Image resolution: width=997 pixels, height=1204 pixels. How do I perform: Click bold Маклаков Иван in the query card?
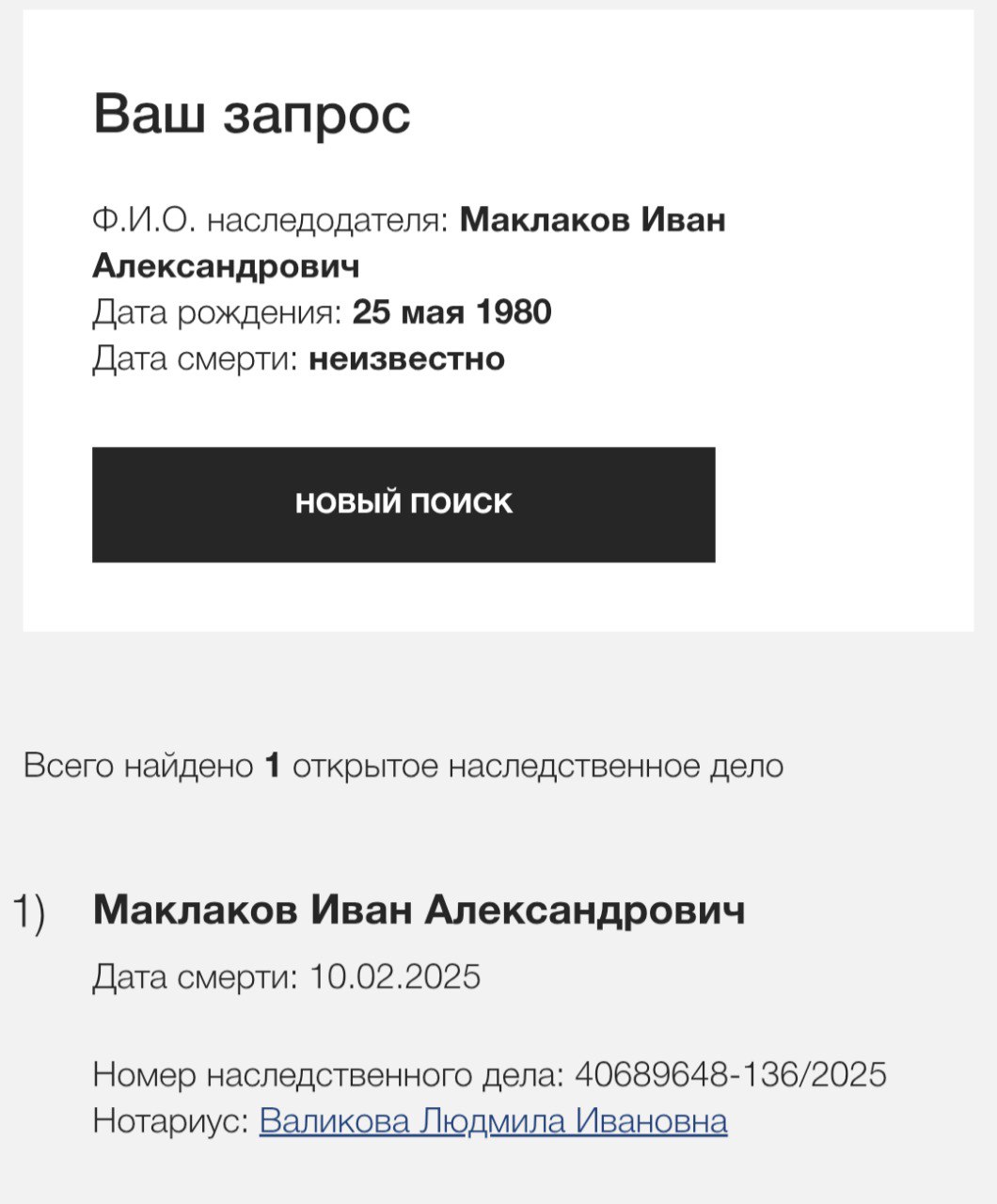click(x=593, y=221)
